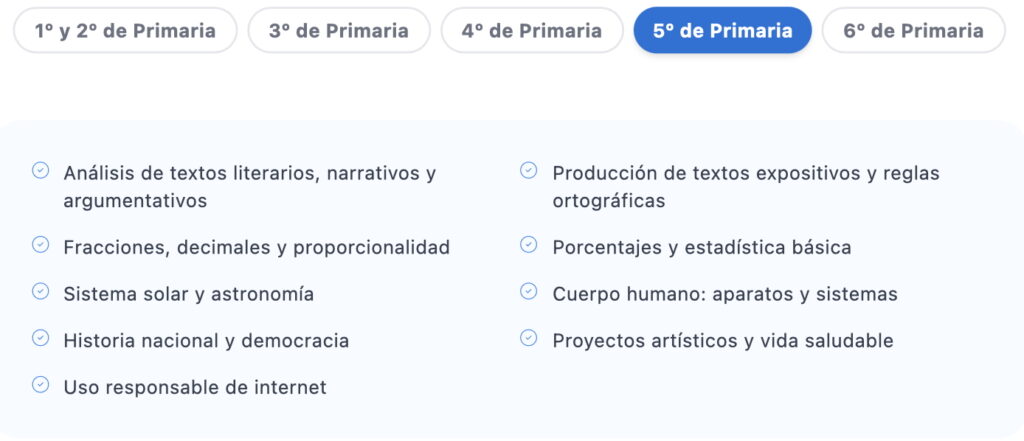Click check icon next to Fracciones, decimales y proporcionalidad
Viewport: 1024px width, 441px height.
40,244
